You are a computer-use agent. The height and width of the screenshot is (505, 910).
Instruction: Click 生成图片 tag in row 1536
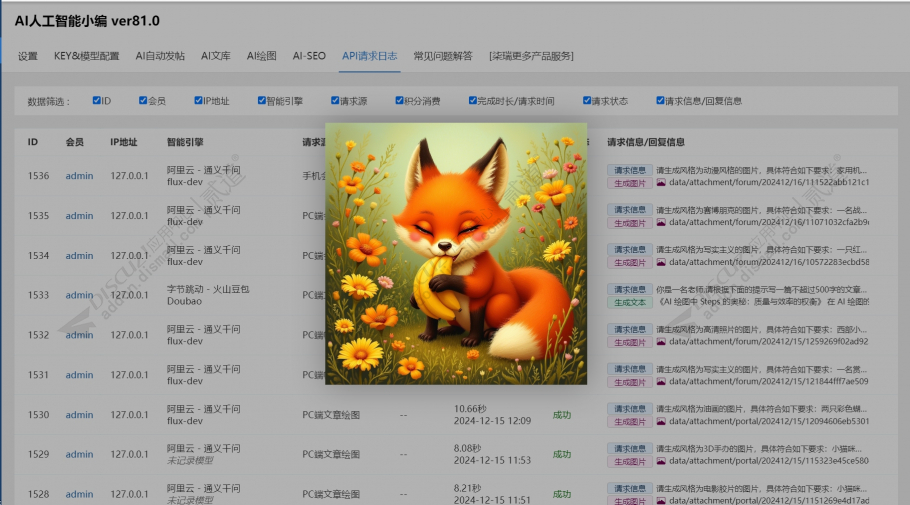[x=630, y=183]
